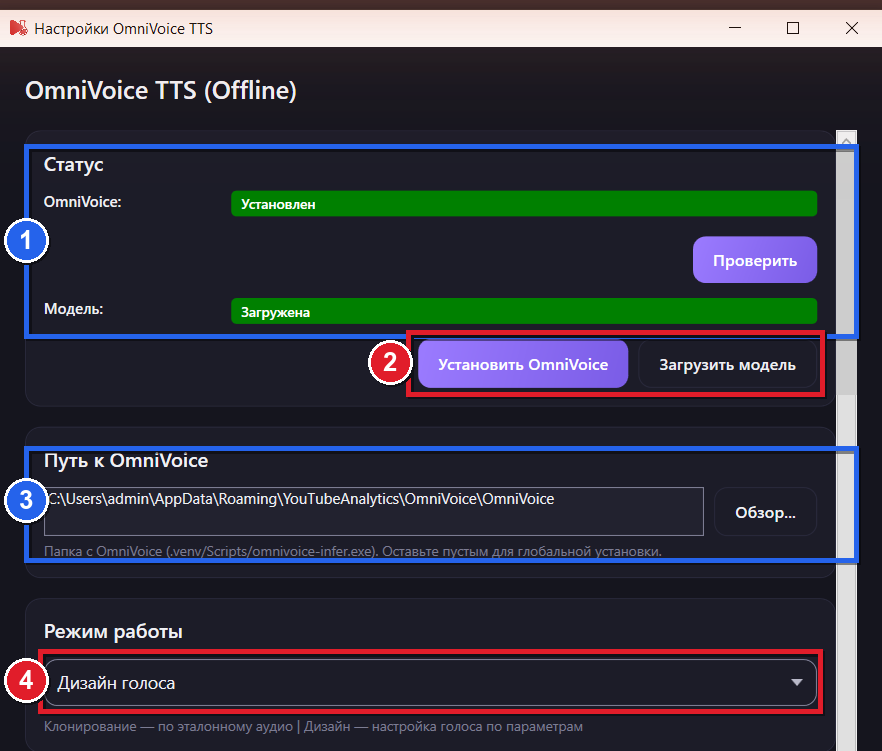Close the Настройки OmniVoice TTS window

click(852, 28)
